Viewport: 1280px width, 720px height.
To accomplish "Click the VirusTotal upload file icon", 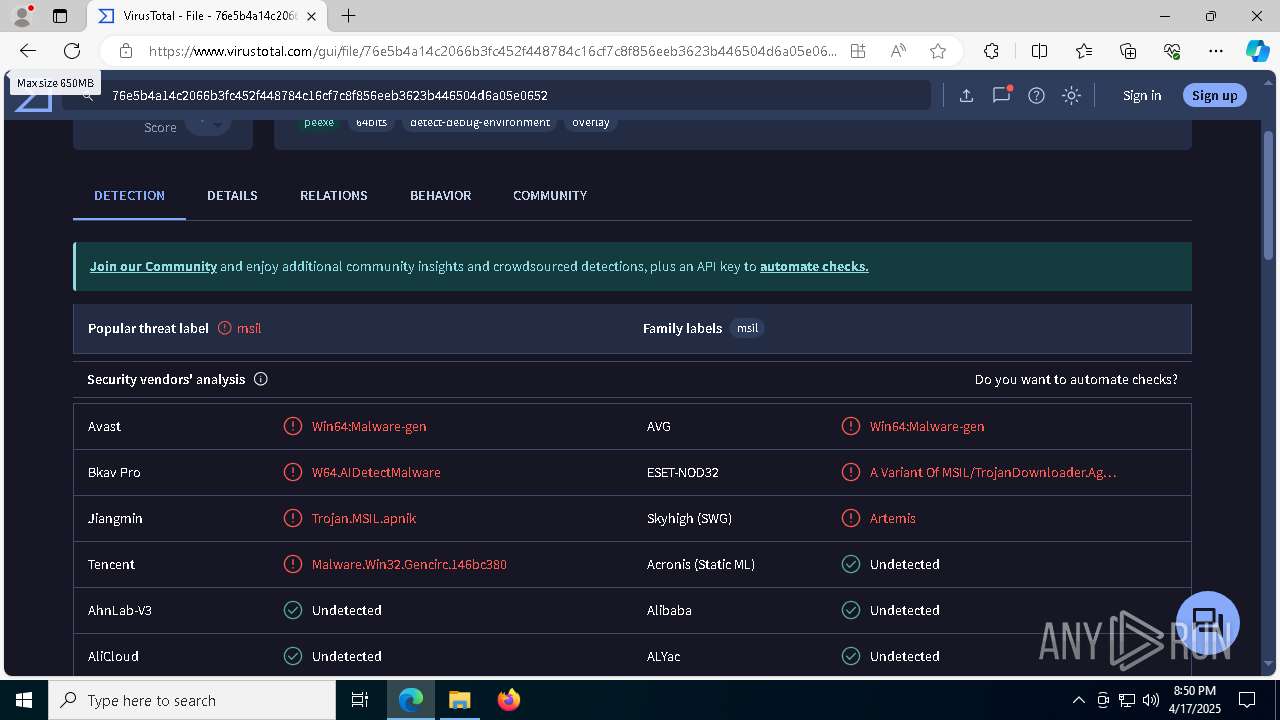I will pyautogui.click(x=966, y=95).
